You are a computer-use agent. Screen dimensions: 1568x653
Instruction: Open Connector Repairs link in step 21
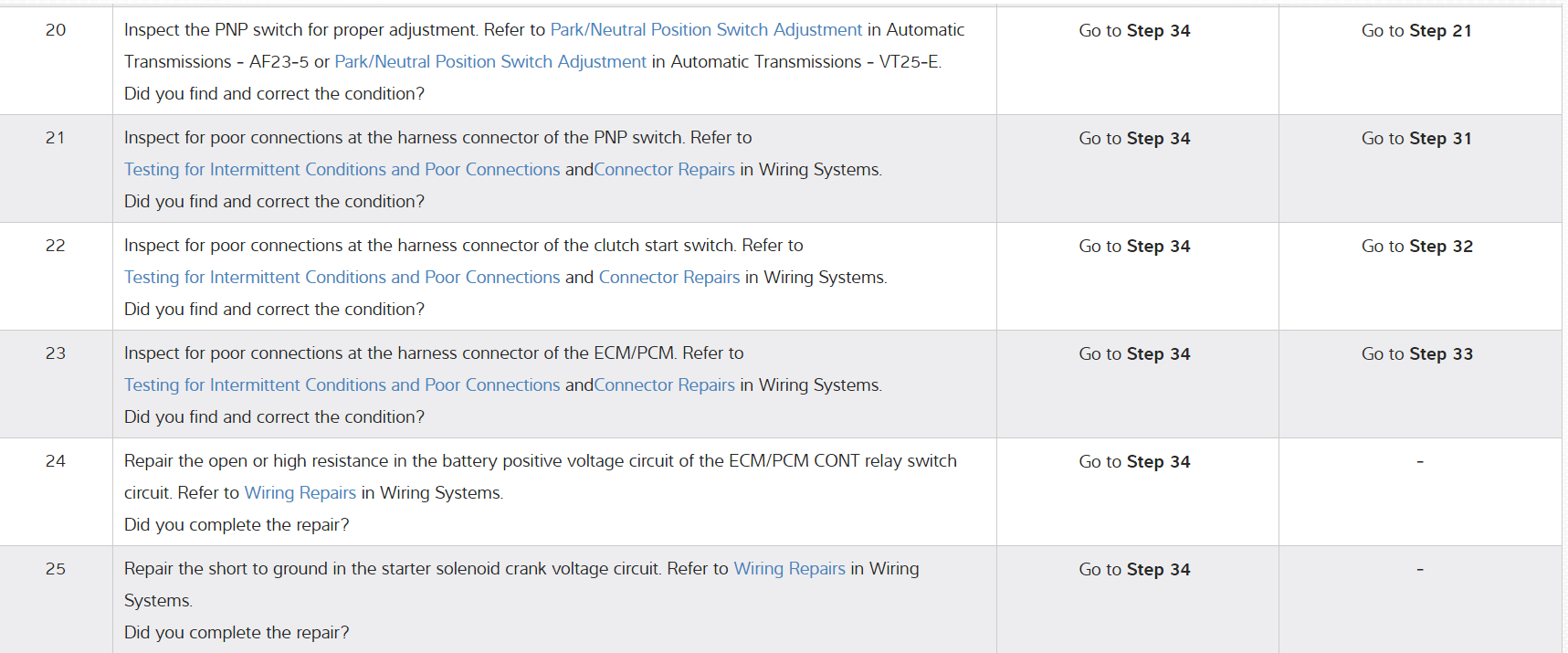tap(664, 170)
